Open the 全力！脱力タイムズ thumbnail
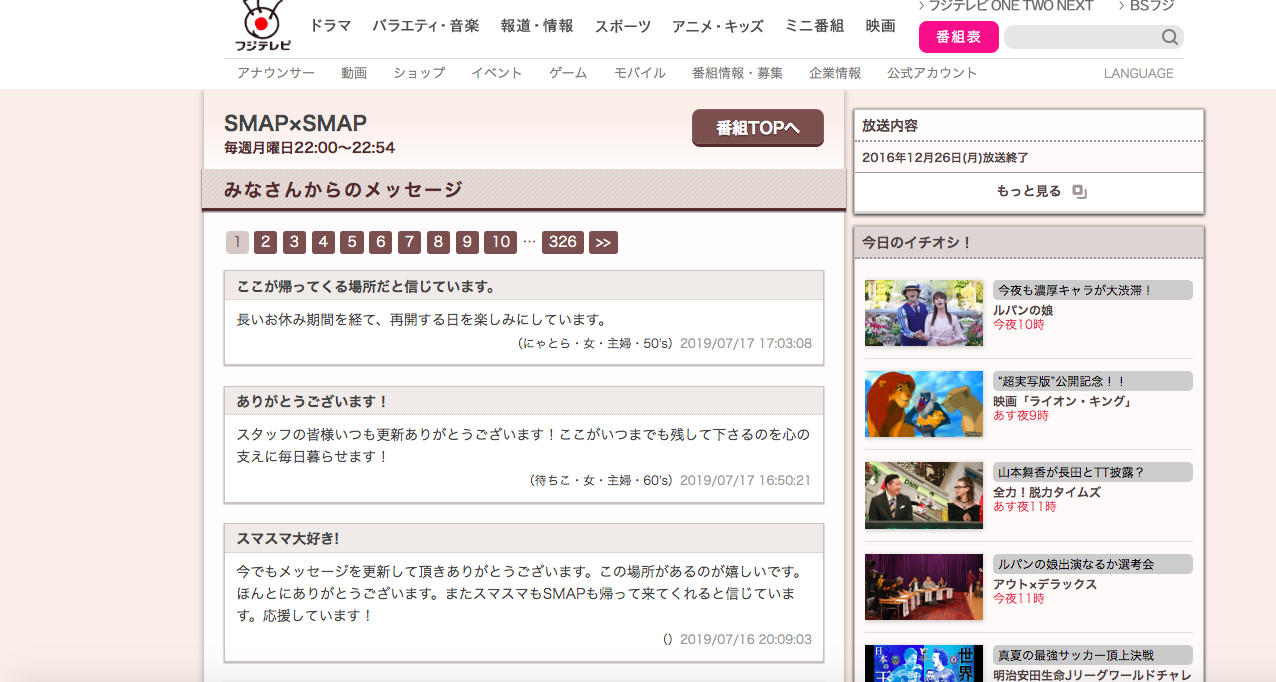The image size is (1276, 682). click(923, 495)
